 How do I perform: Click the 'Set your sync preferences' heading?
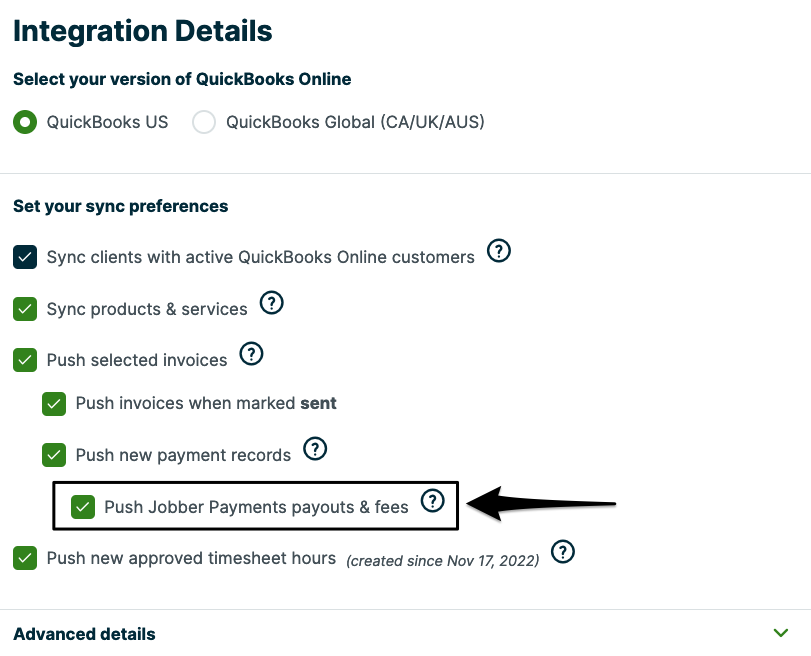click(x=120, y=206)
